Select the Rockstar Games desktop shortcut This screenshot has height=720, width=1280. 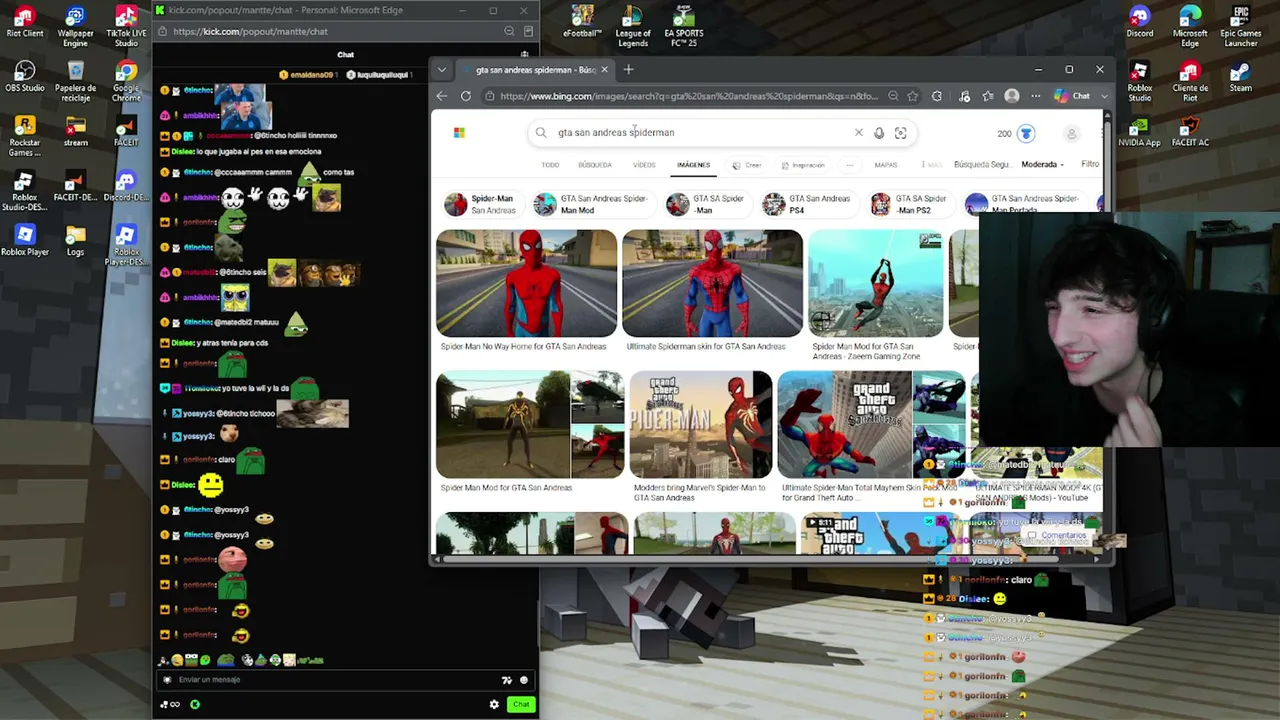click(x=25, y=136)
